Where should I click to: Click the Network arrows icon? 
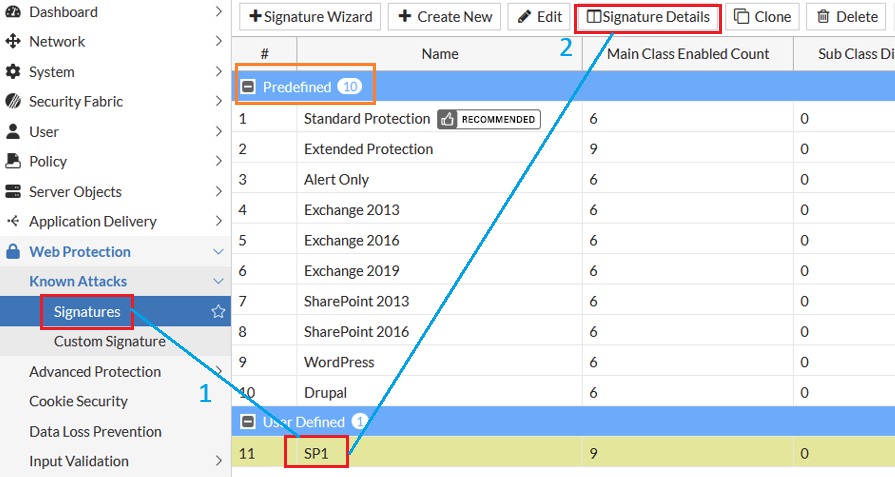pos(13,42)
